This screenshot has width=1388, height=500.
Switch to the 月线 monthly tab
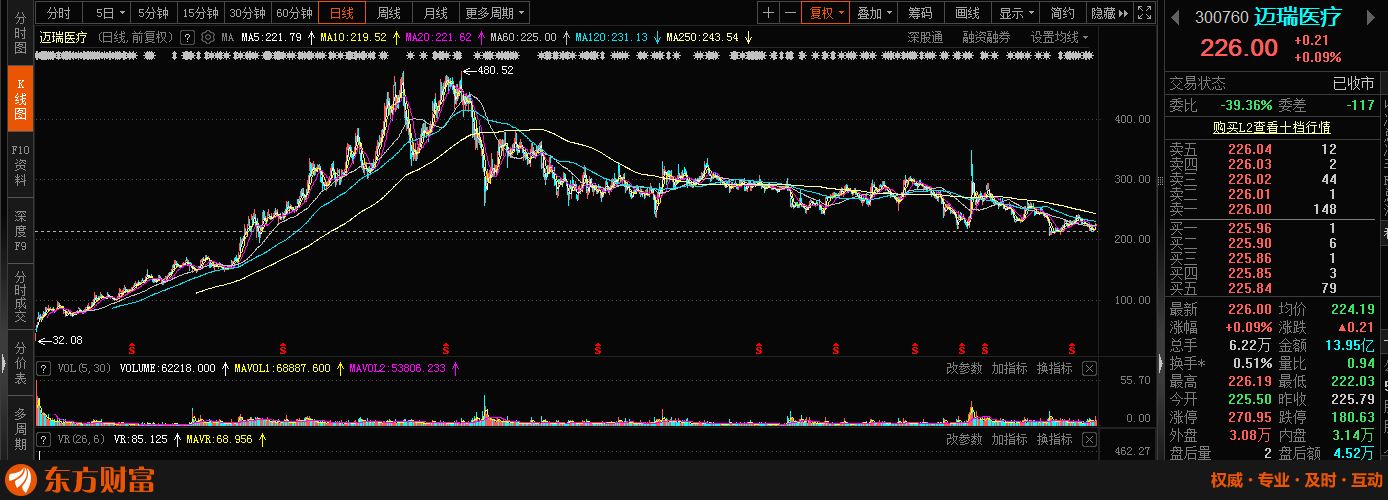(x=435, y=13)
